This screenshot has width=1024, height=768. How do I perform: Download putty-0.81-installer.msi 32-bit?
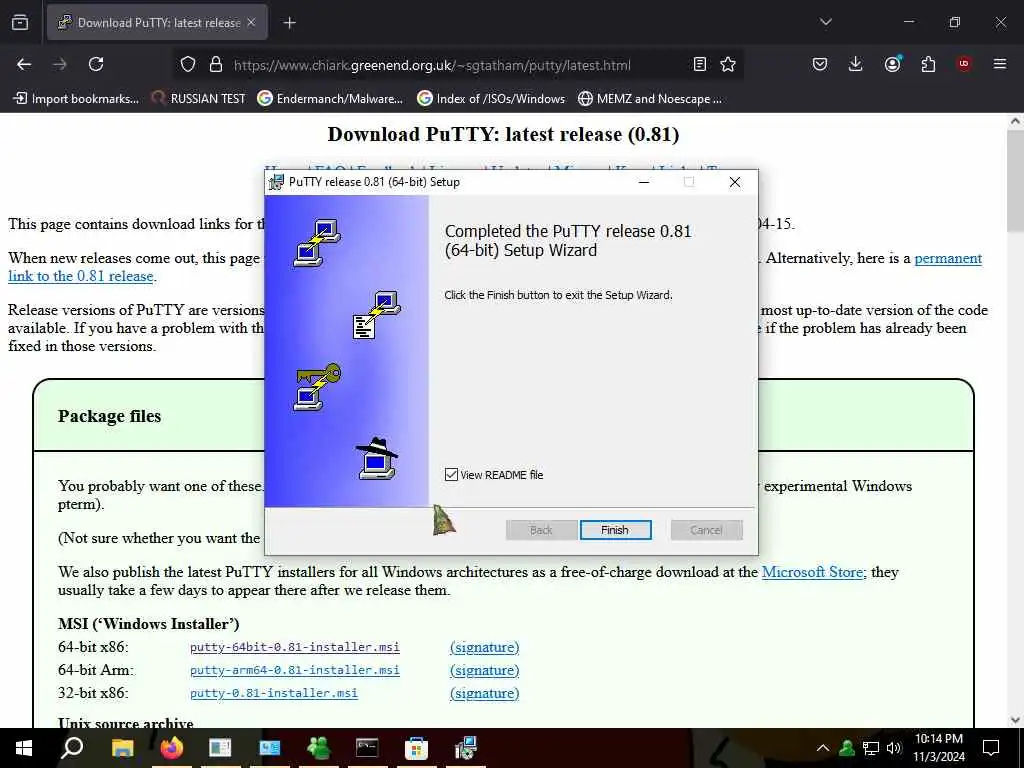coord(274,693)
